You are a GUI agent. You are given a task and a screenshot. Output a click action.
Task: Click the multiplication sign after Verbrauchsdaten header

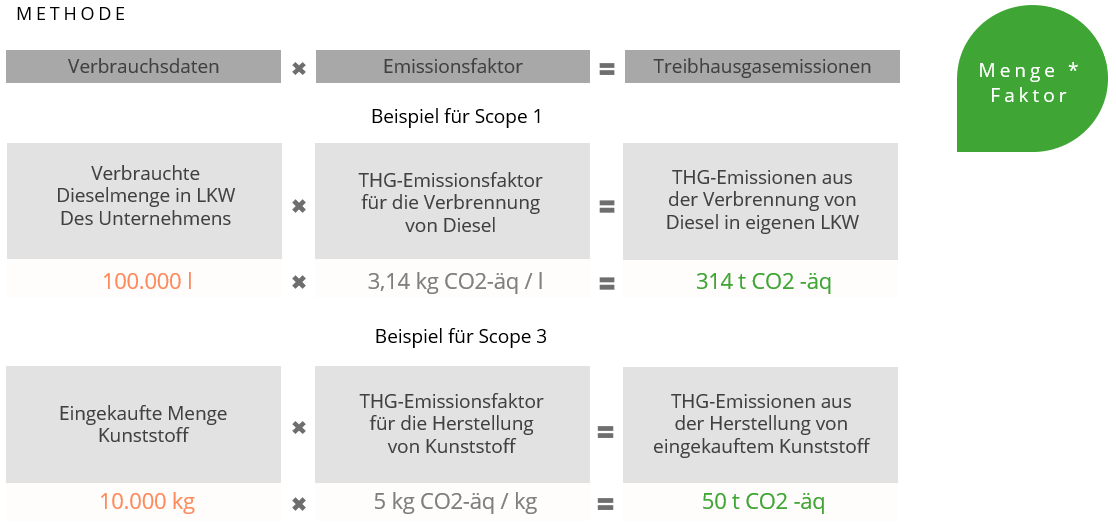[298, 69]
